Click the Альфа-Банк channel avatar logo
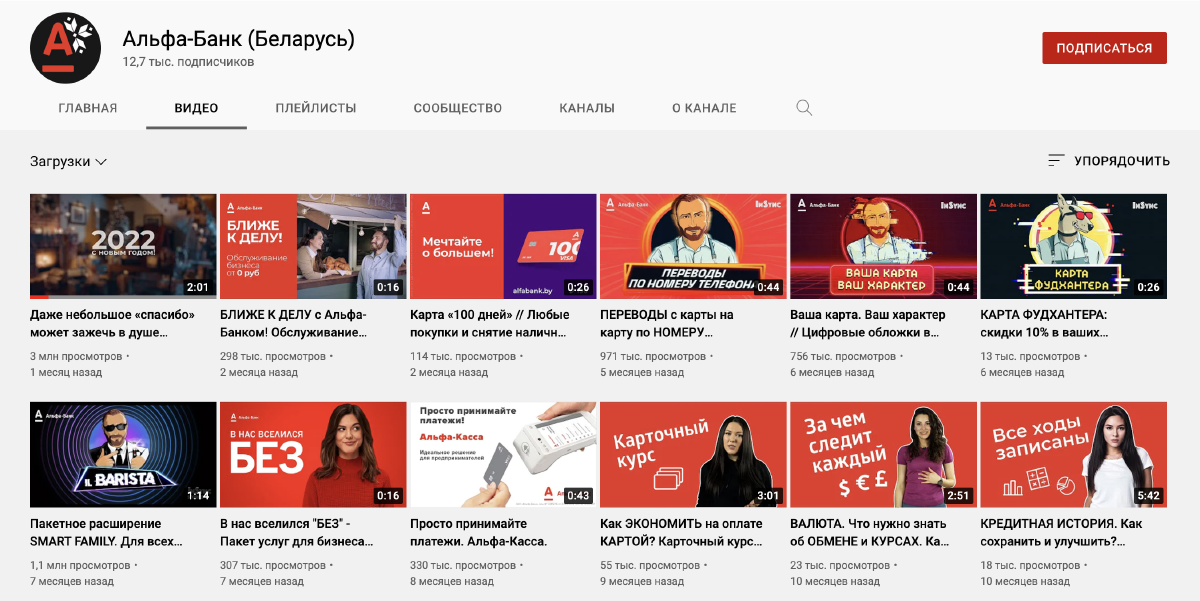The image size is (1200, 601). [x=66, y=47]
